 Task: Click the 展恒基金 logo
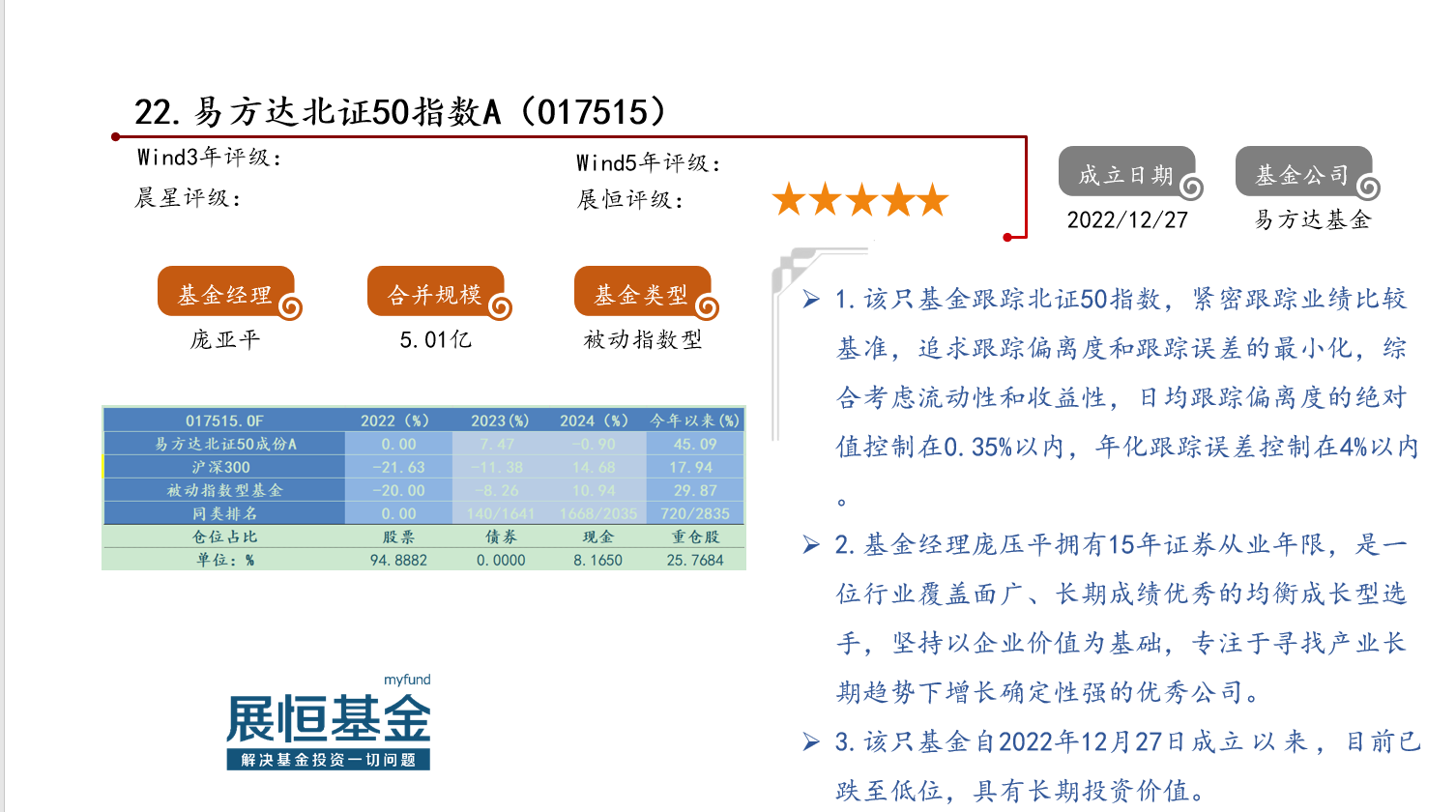point(328,720)
